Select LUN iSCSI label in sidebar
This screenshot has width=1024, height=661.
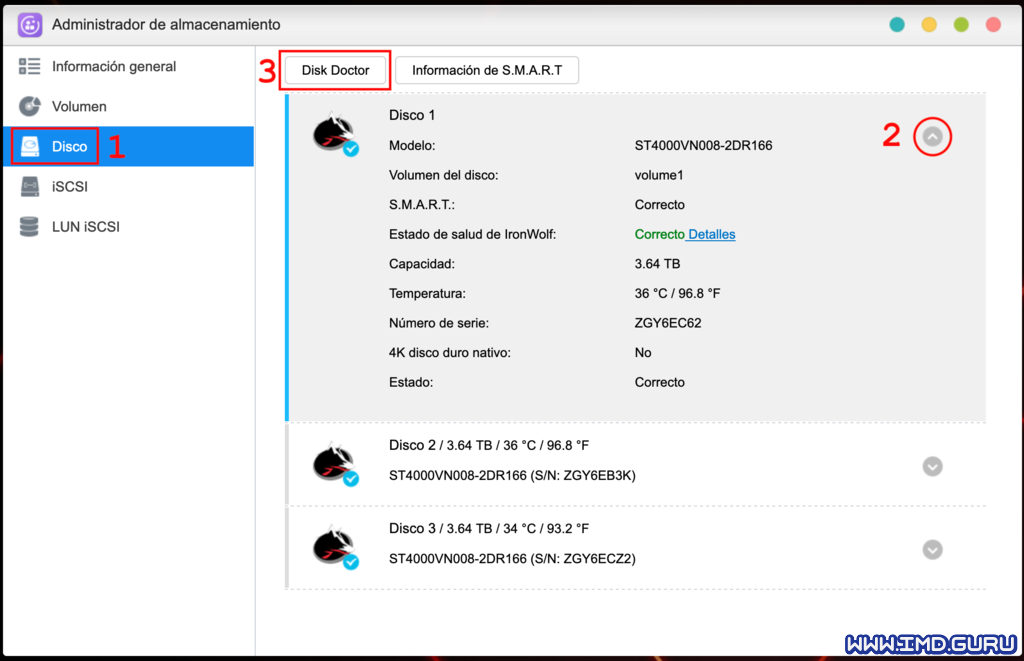pyautogui.click(x=85, y=227)
